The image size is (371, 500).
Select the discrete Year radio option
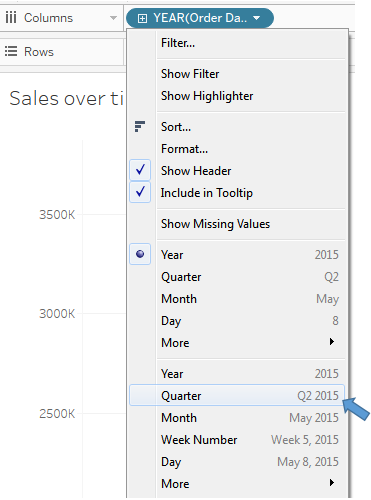coord(140,254)
